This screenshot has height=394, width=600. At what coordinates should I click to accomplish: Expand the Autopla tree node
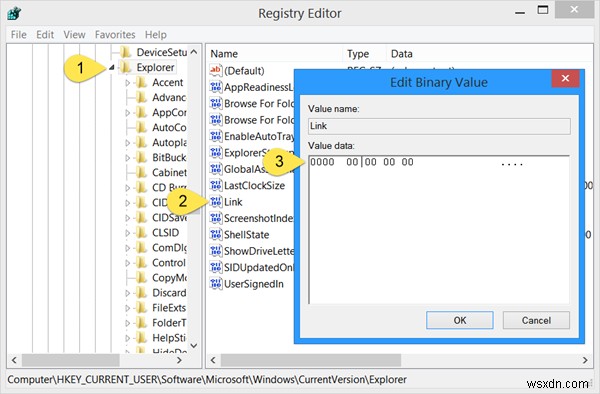128,143
